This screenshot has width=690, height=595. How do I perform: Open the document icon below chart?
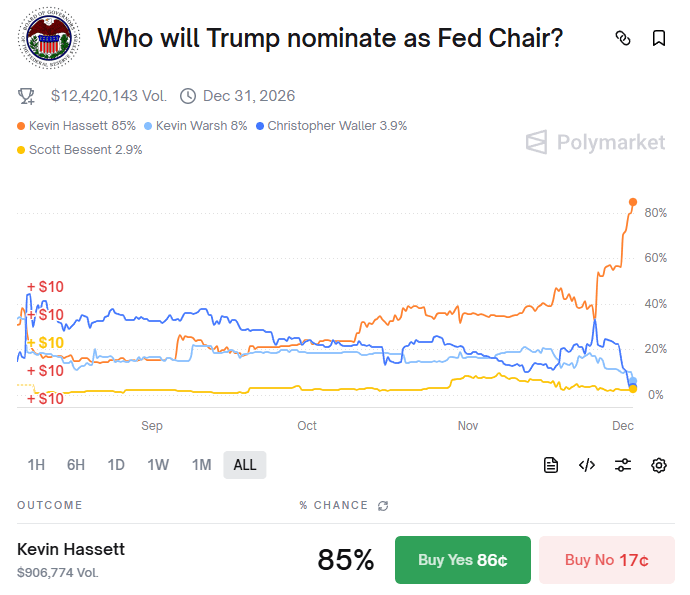(x=551, y=465)
